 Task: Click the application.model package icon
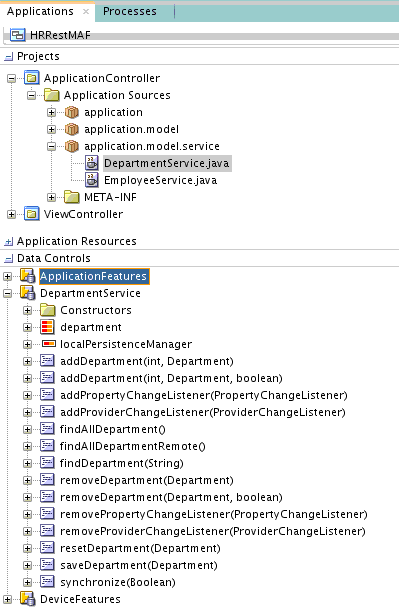point(72,129)
